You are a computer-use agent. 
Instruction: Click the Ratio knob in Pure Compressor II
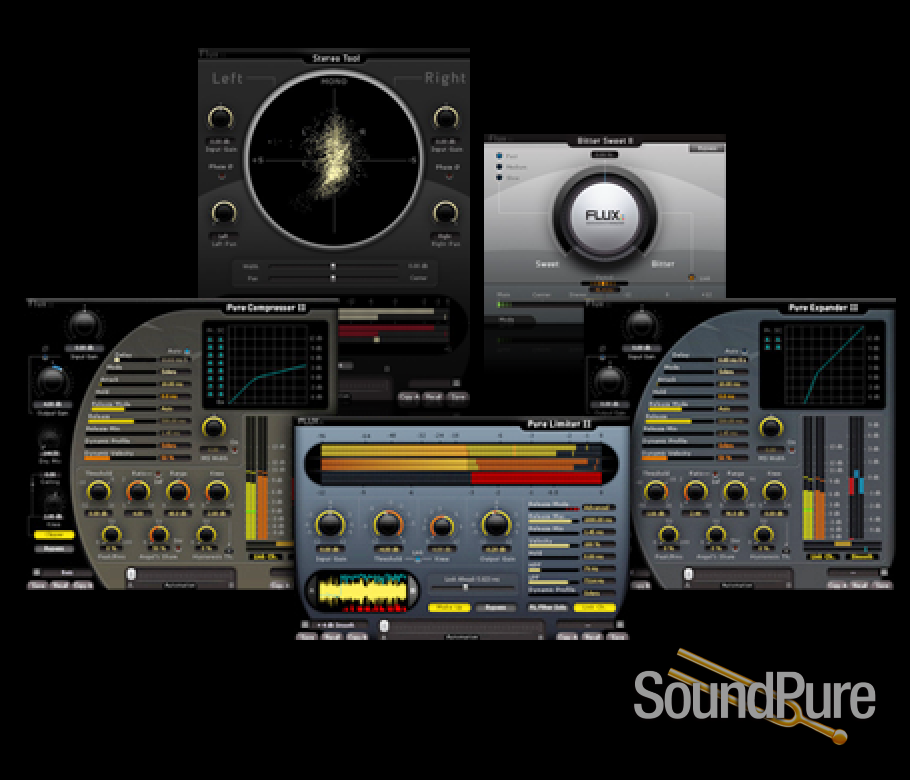point(138,492)
